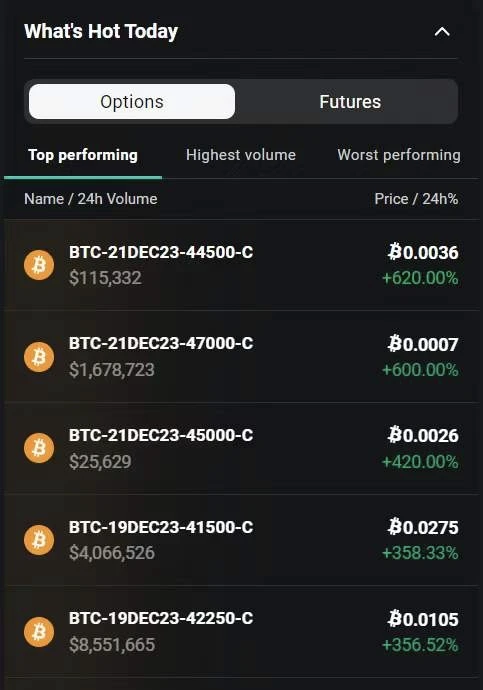
Task: Click the $4,066,526 volume figure
Action: [x=112, y=553]
